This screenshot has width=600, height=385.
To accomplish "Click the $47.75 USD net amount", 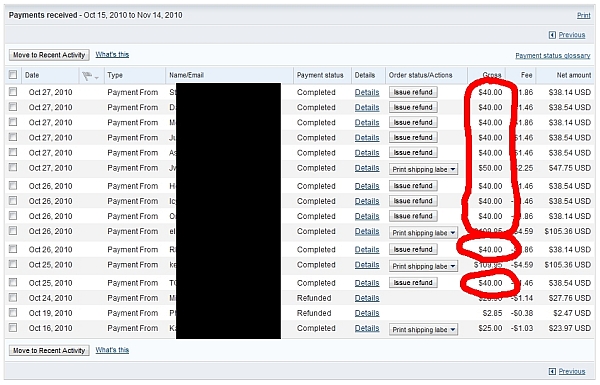I will click(x=569, y=168).
